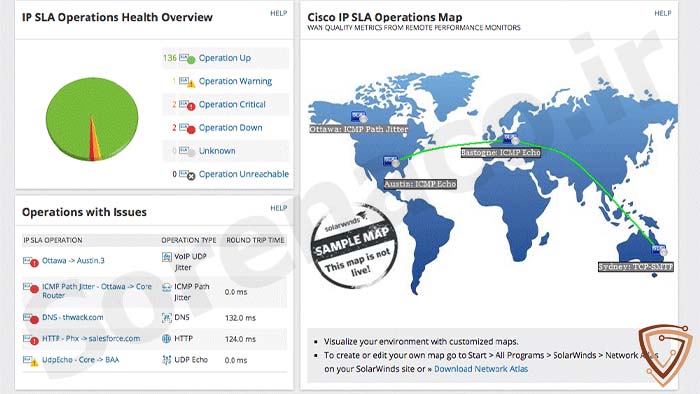Screen dimensions: 700x394
Task: Open the Download Network Atlas link
Action: tap(481, 369)
